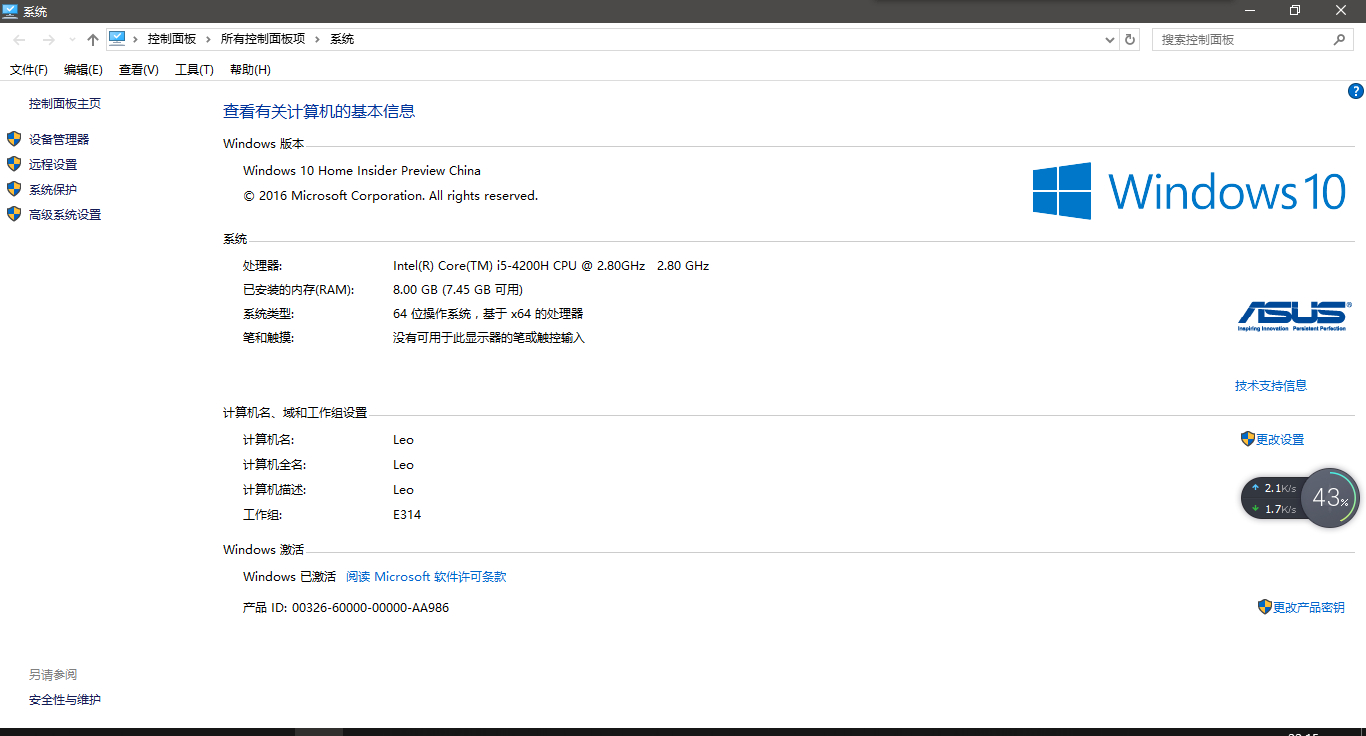Viewport: 1366px width, 736px height.
Task: Select the processor text Intel(R) Core(TM) i5-4200H
Action: point(551,266)
